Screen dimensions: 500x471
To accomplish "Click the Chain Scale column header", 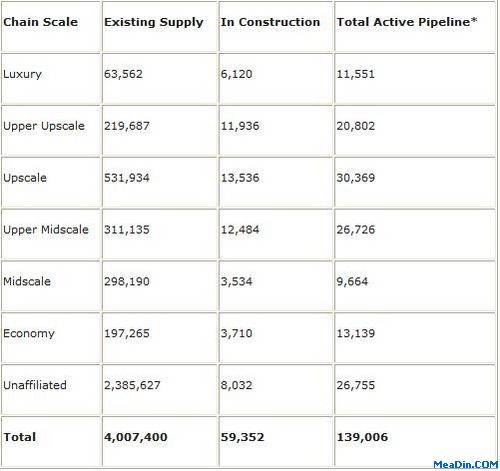I will [40, 22].
